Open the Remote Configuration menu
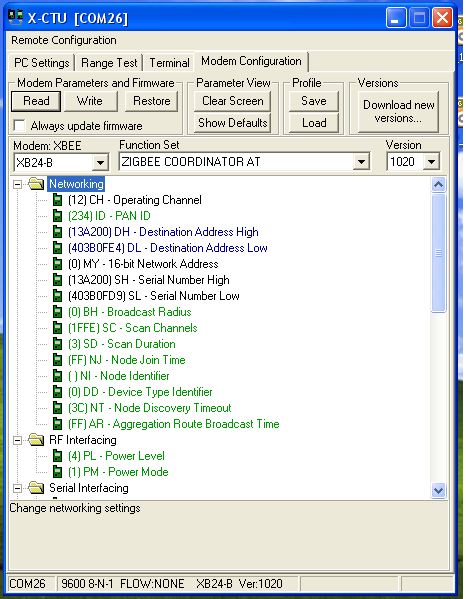Viewport: 466px width, 599px height. coord(64,40)
